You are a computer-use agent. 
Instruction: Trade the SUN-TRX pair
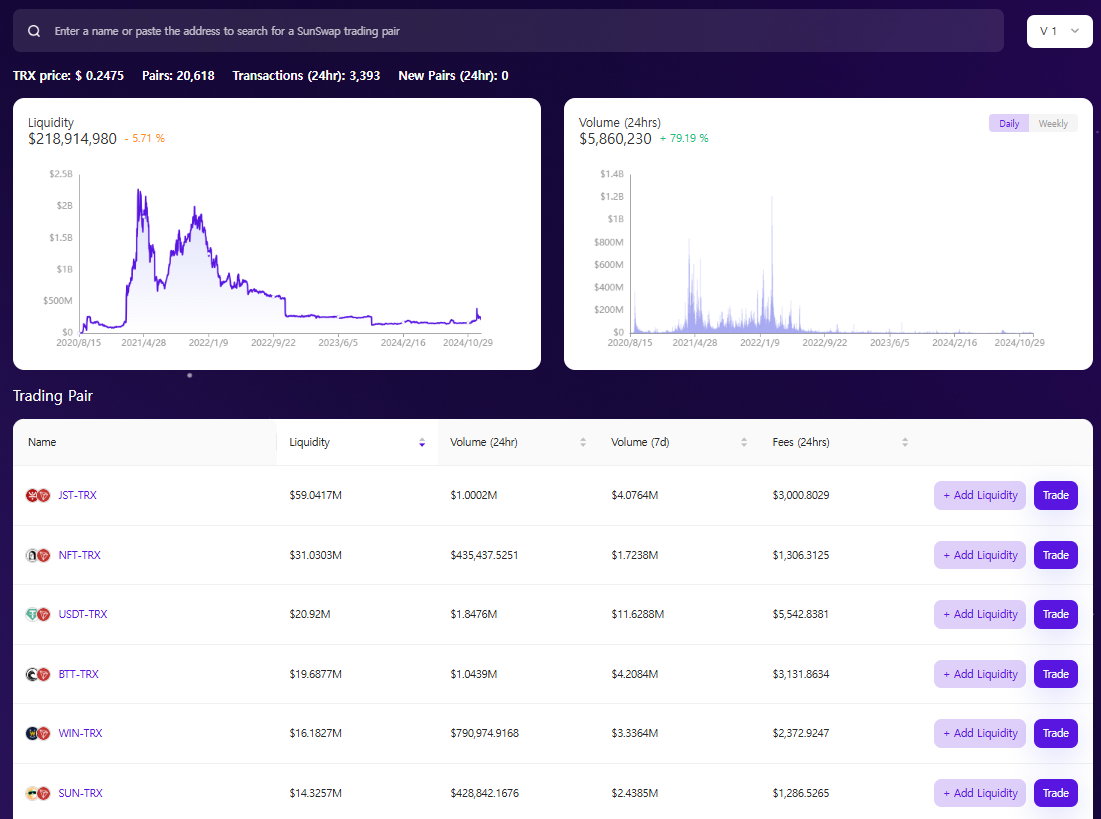tap(1055, 793)
